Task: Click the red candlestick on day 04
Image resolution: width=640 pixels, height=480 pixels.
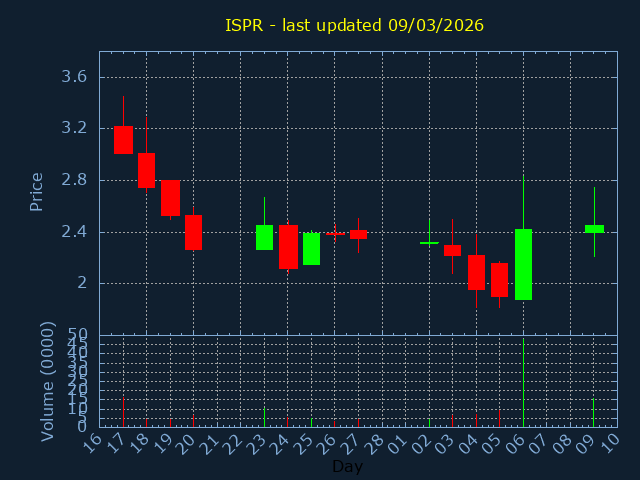Action: [x=476, y=272]
